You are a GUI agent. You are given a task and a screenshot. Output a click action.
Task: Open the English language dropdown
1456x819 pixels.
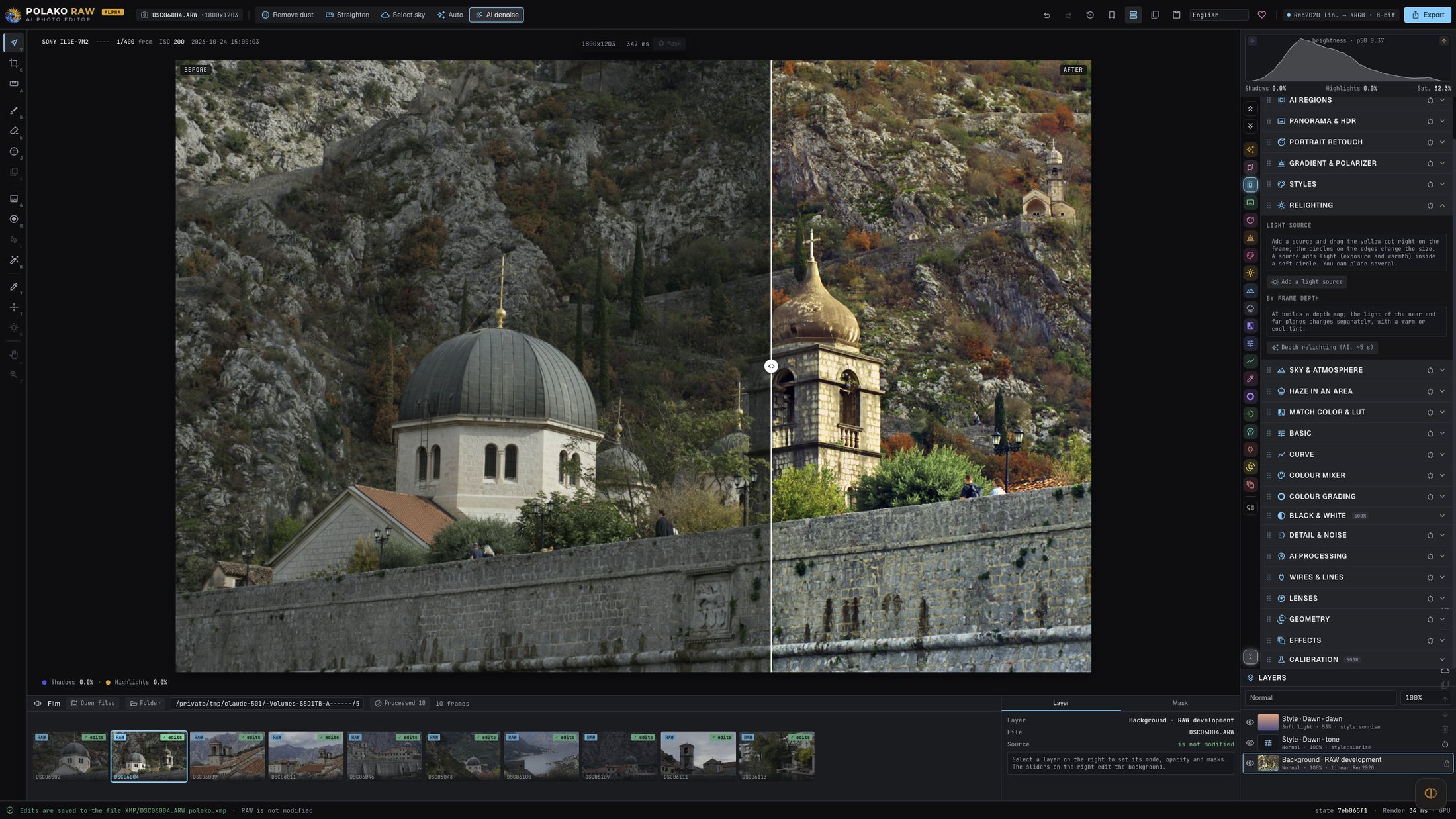(x=1218, y=15)
